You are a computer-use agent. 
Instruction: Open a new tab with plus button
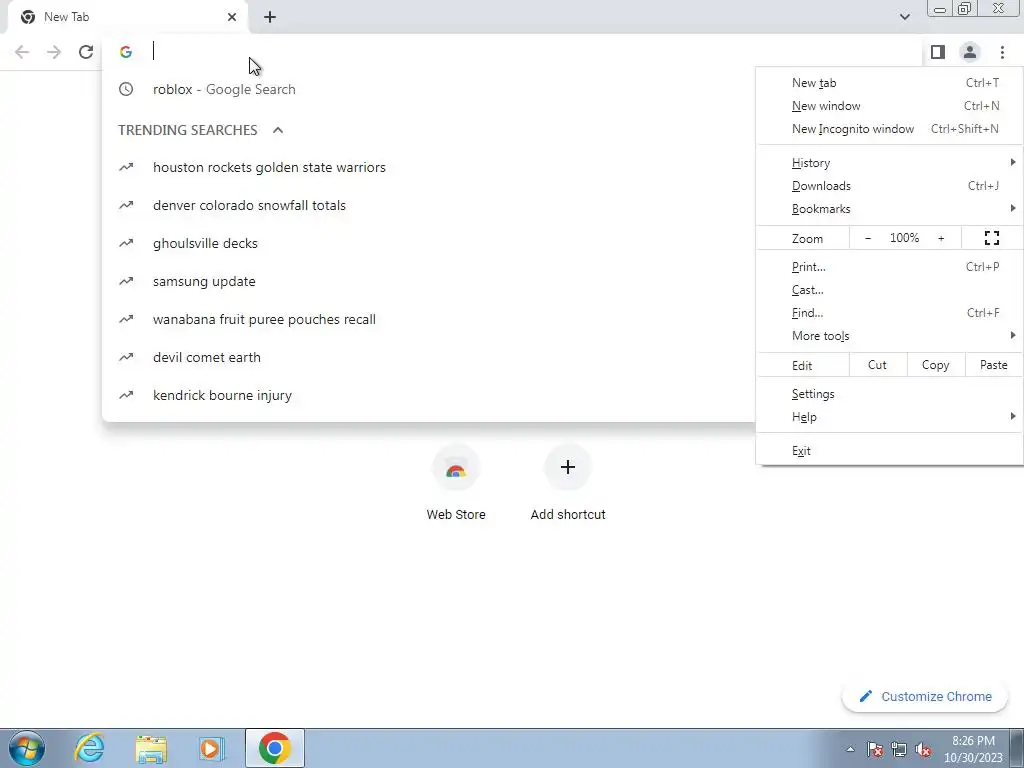[270, 17]
